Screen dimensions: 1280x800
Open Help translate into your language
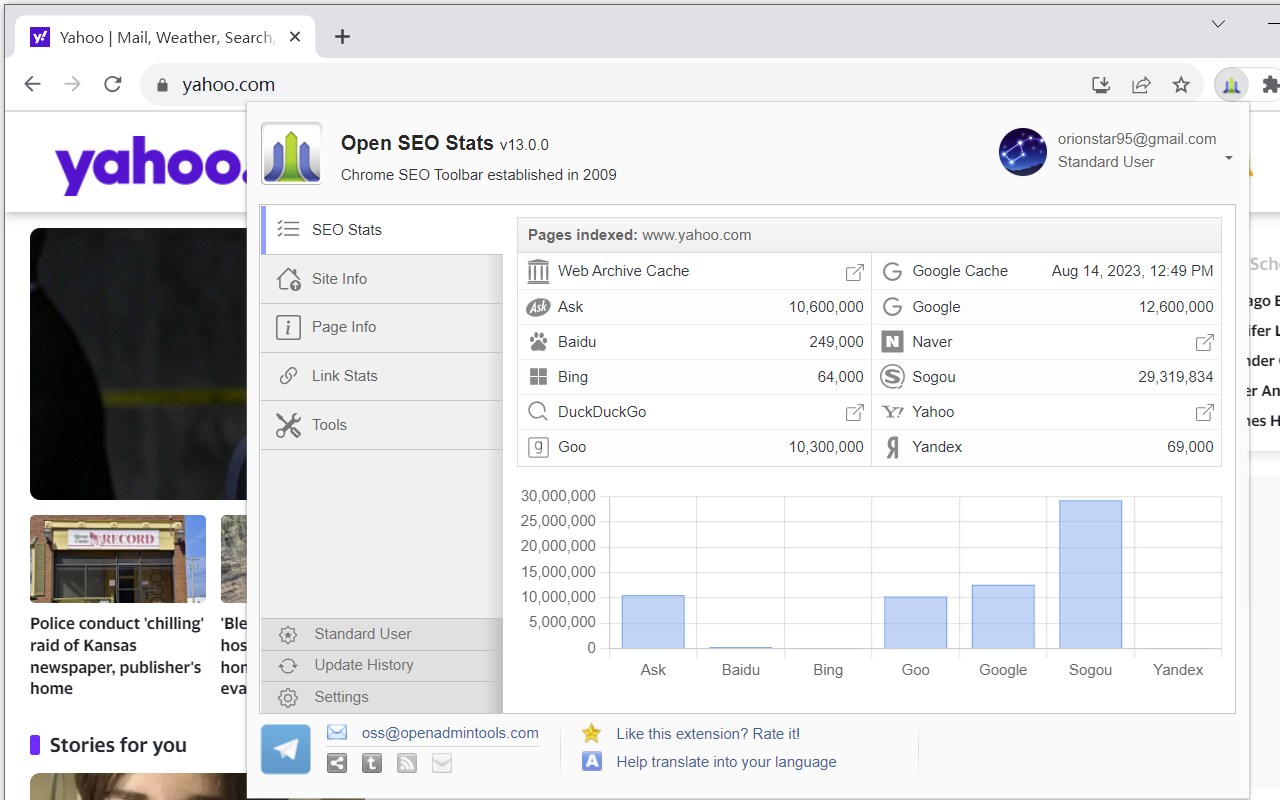(726, 762)
